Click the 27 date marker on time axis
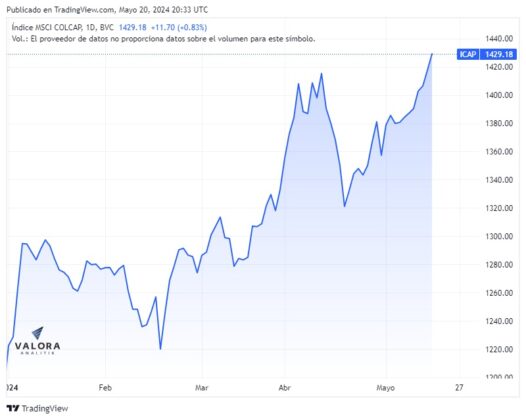The width and height of the screenshot is (526, 420). pyautogui.click(x=459, y=387)
